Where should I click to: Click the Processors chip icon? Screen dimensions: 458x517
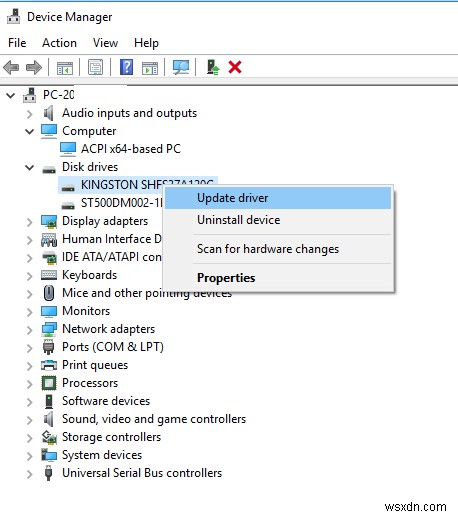pyautogui.click(x=49, y=383)
